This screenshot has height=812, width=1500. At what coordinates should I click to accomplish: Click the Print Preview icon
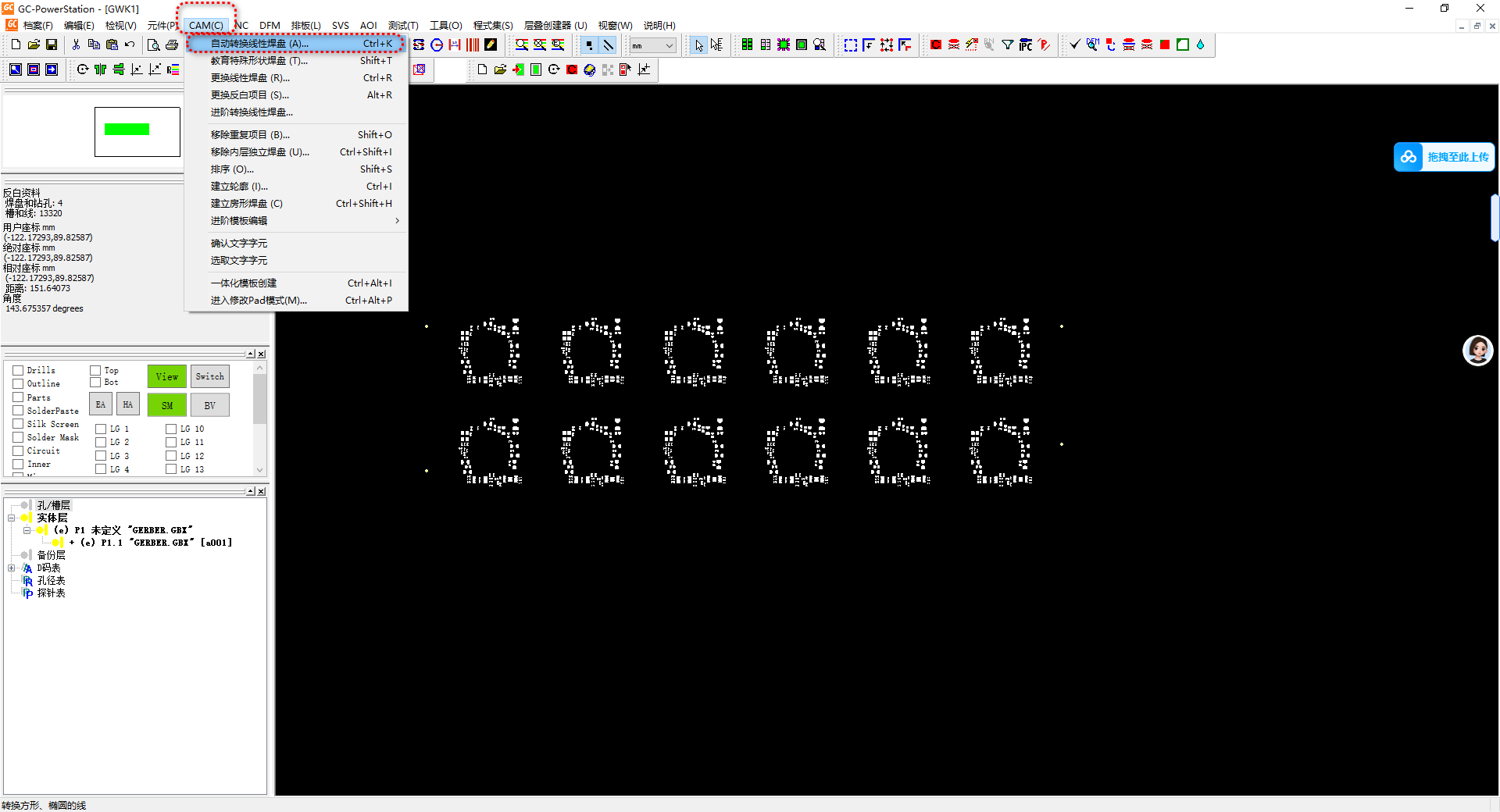point(154,45)
